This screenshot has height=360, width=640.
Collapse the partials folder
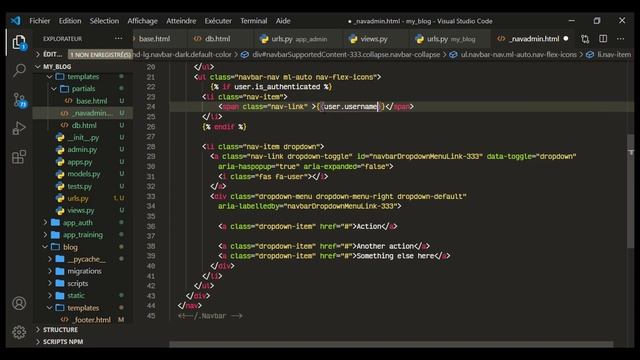pyautogui.click(x=53, y=89)
